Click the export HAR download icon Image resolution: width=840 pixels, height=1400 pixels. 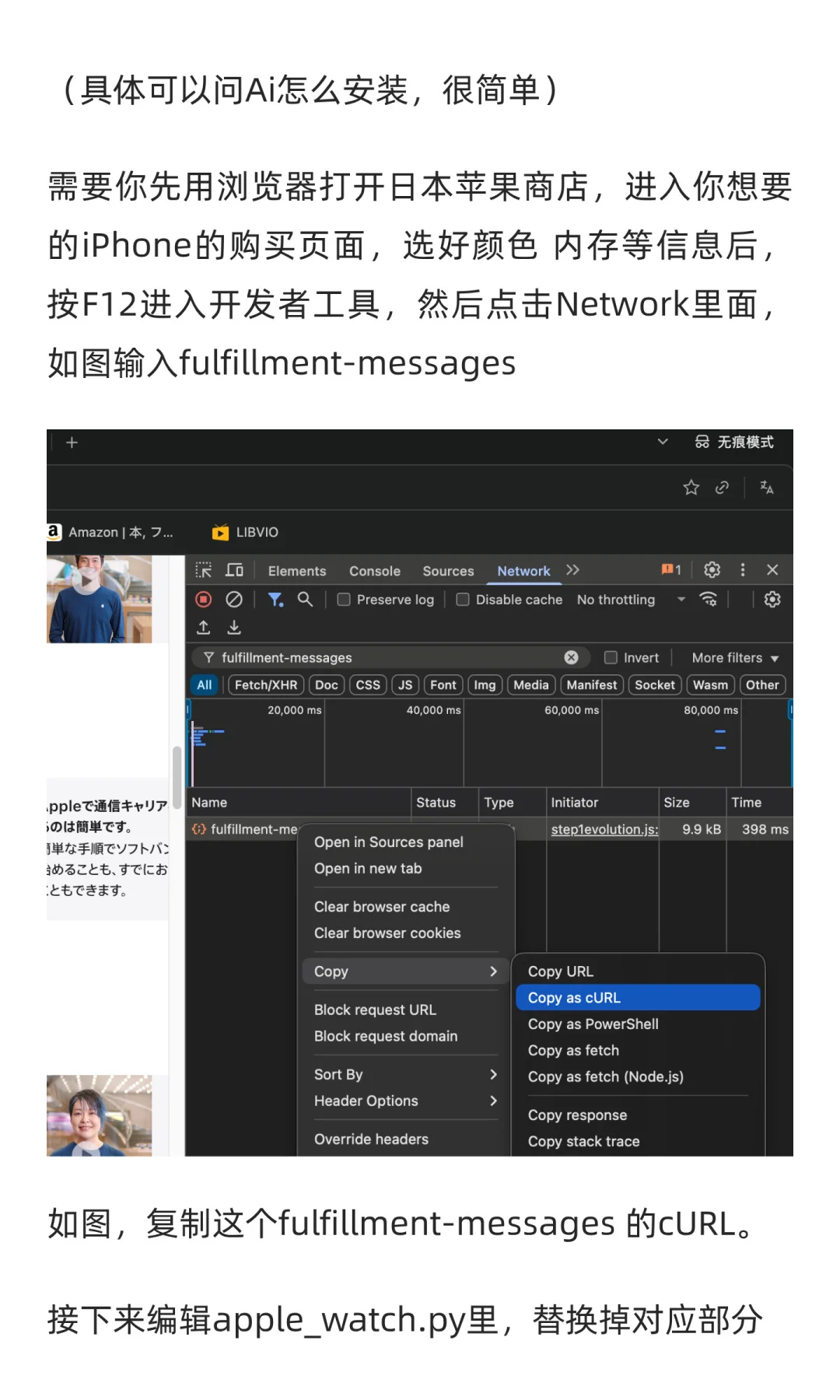click(x=234, y=628)
